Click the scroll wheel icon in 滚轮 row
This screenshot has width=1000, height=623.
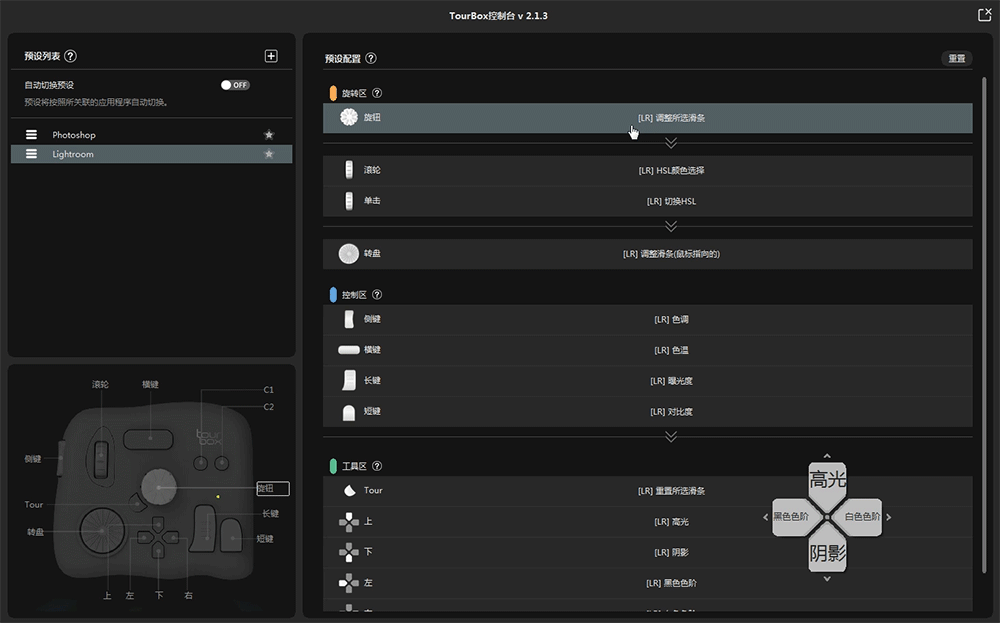(x=349, y=170)
